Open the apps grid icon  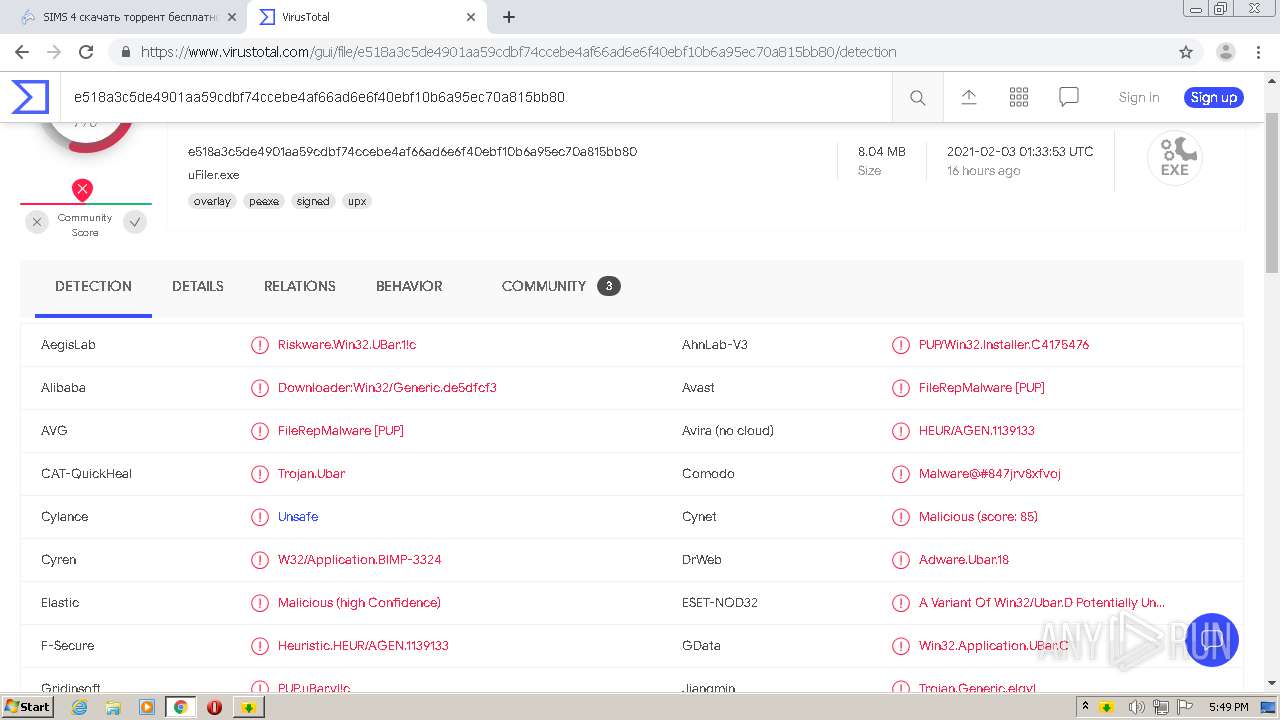pos(1018,97)
